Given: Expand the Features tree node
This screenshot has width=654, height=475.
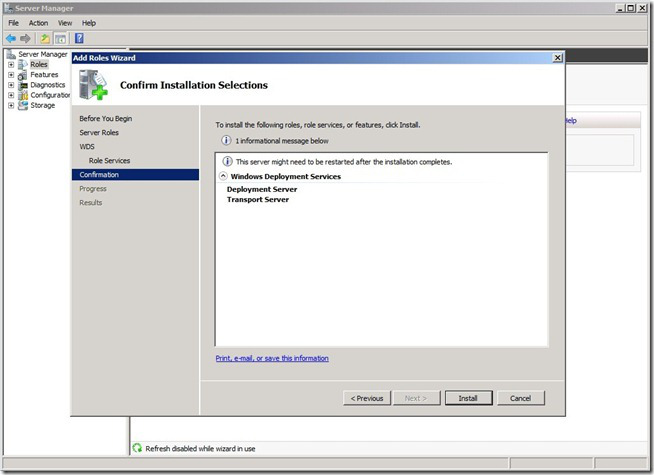Looking at the screenshot, I should [11, 75].
